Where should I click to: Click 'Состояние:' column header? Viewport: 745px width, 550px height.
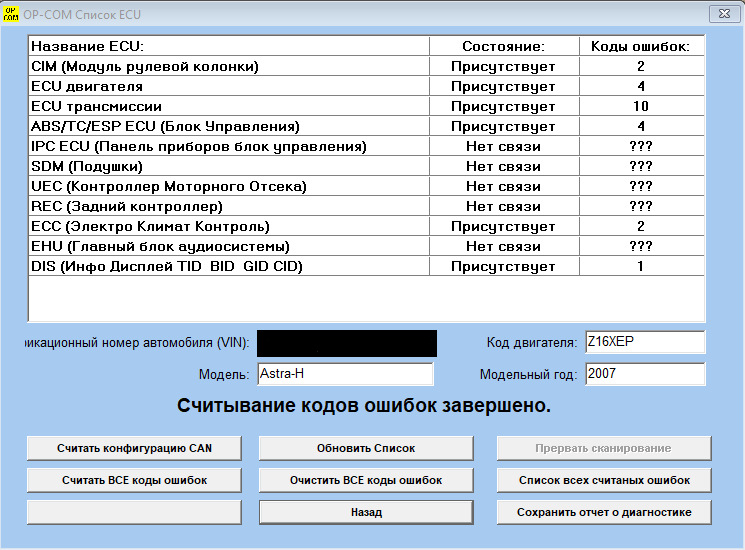[504, 46]
